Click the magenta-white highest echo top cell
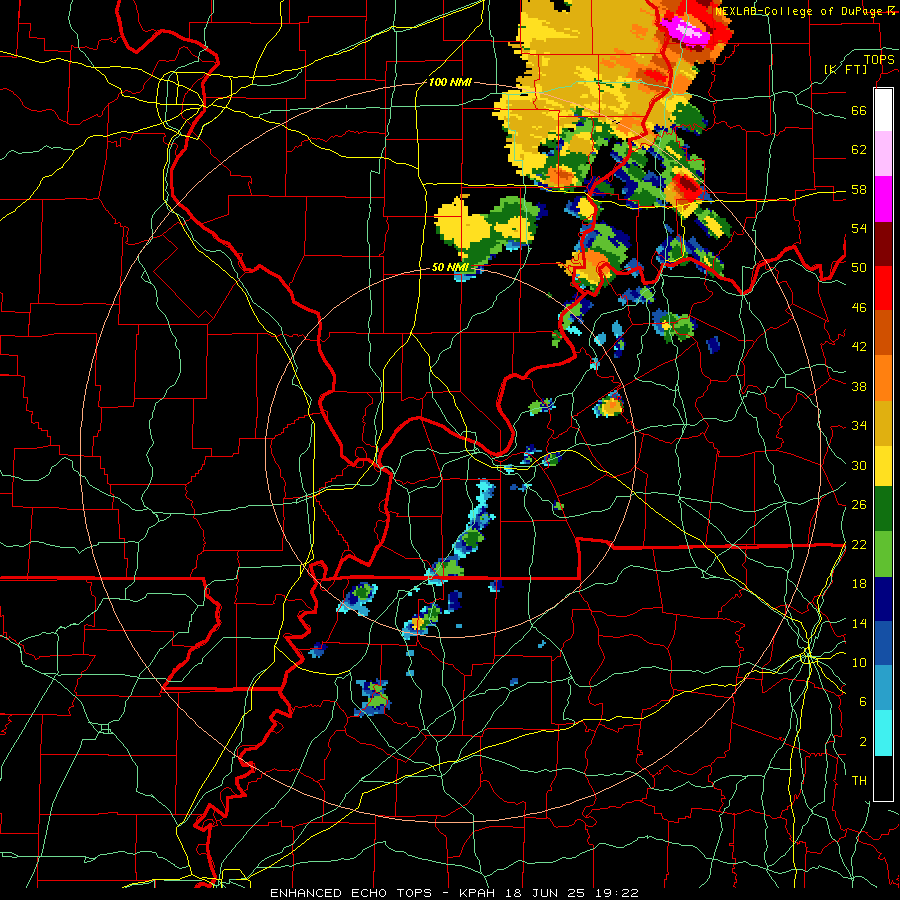The width and height of the screenshot is (900, 900). pyautogui.click(x=685, y=29)
